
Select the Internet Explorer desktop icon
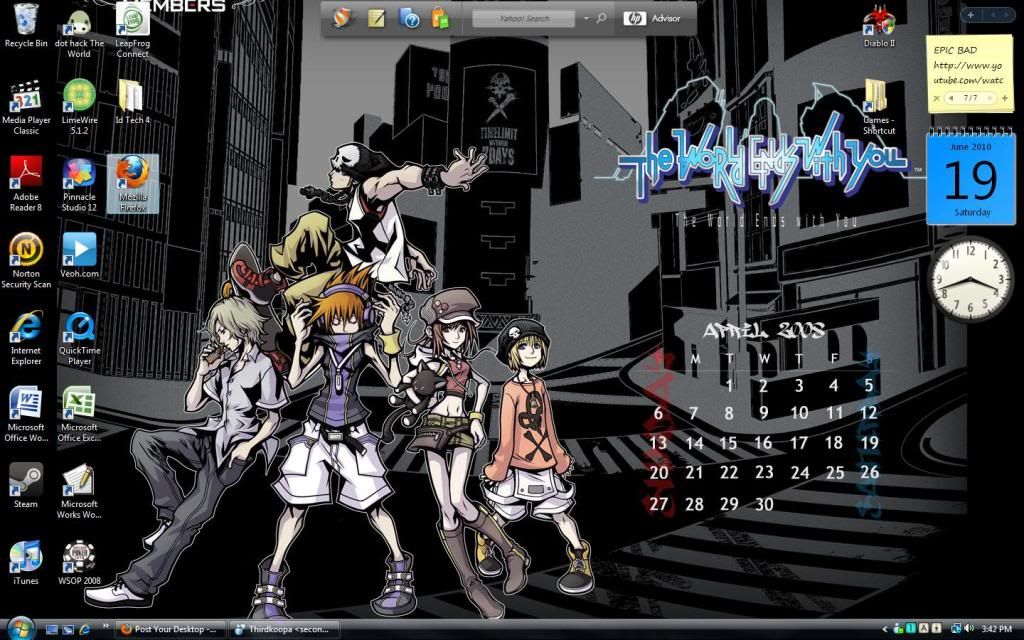[26, 338]
